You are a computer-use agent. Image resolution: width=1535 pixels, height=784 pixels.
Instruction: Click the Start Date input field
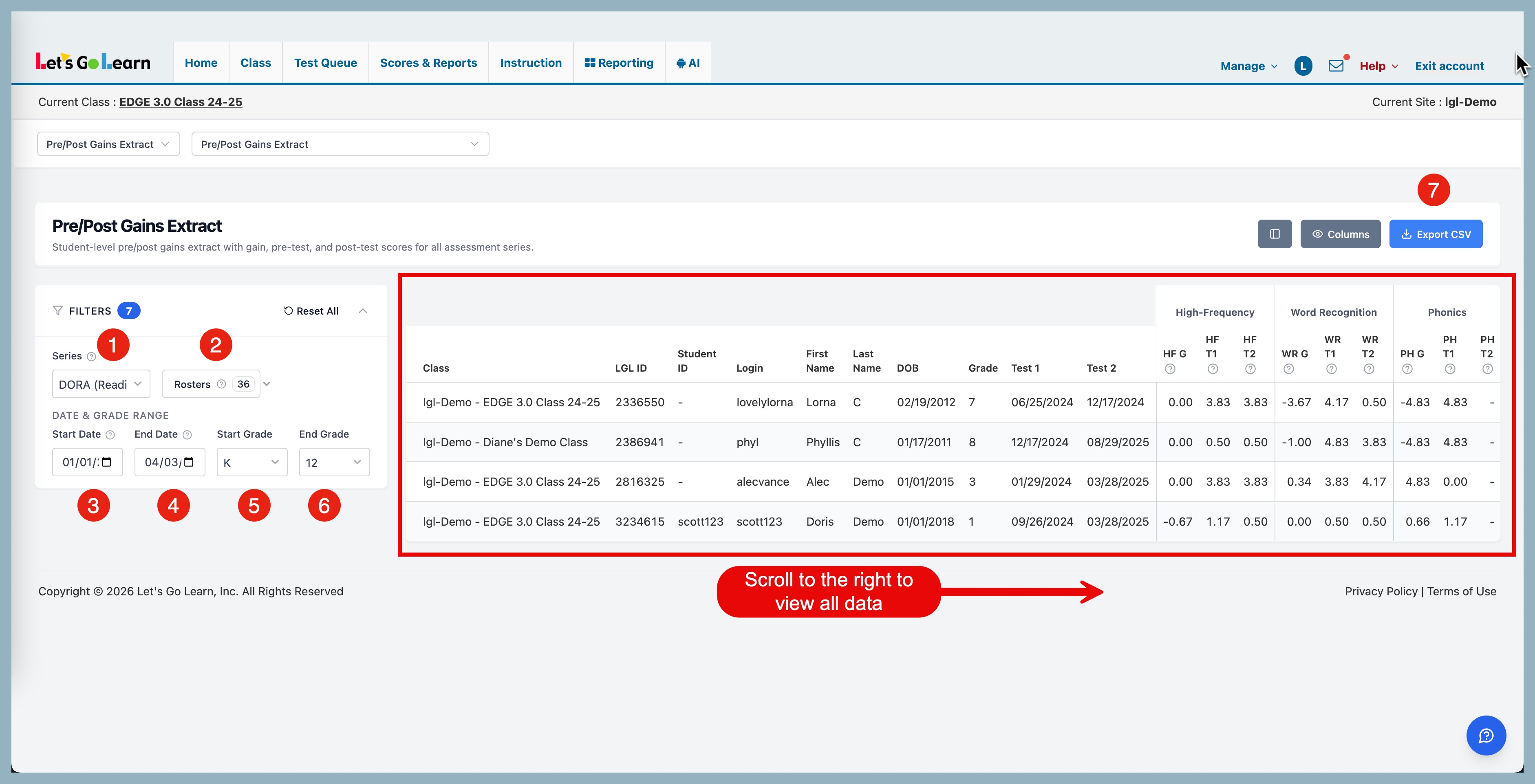(81, 462)
